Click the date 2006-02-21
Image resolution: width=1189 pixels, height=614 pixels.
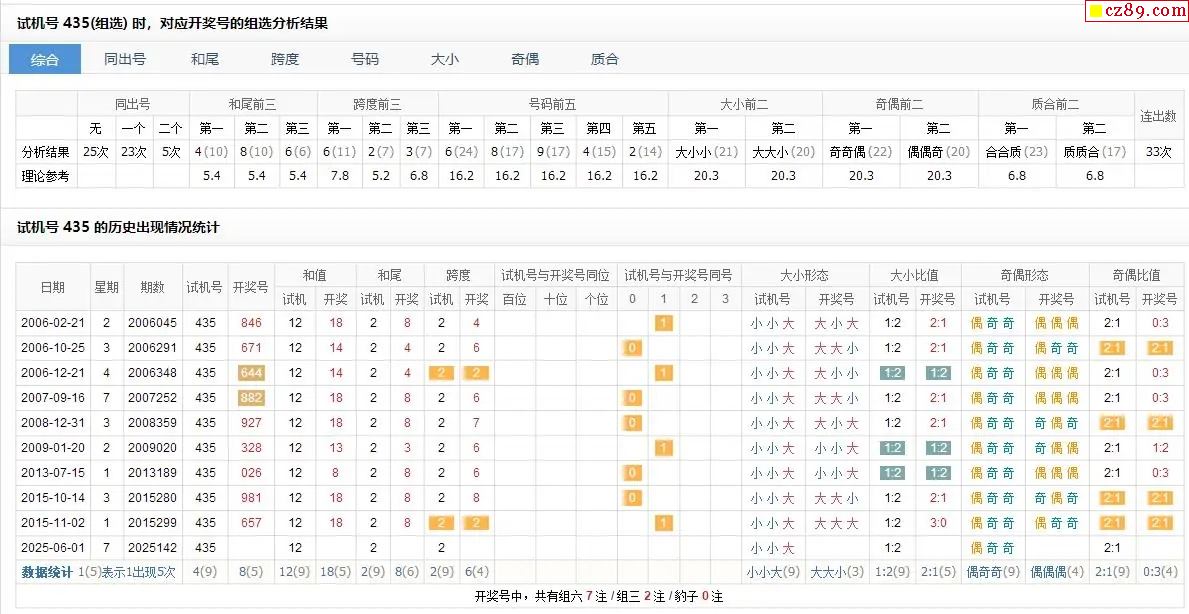pos(53,323)
